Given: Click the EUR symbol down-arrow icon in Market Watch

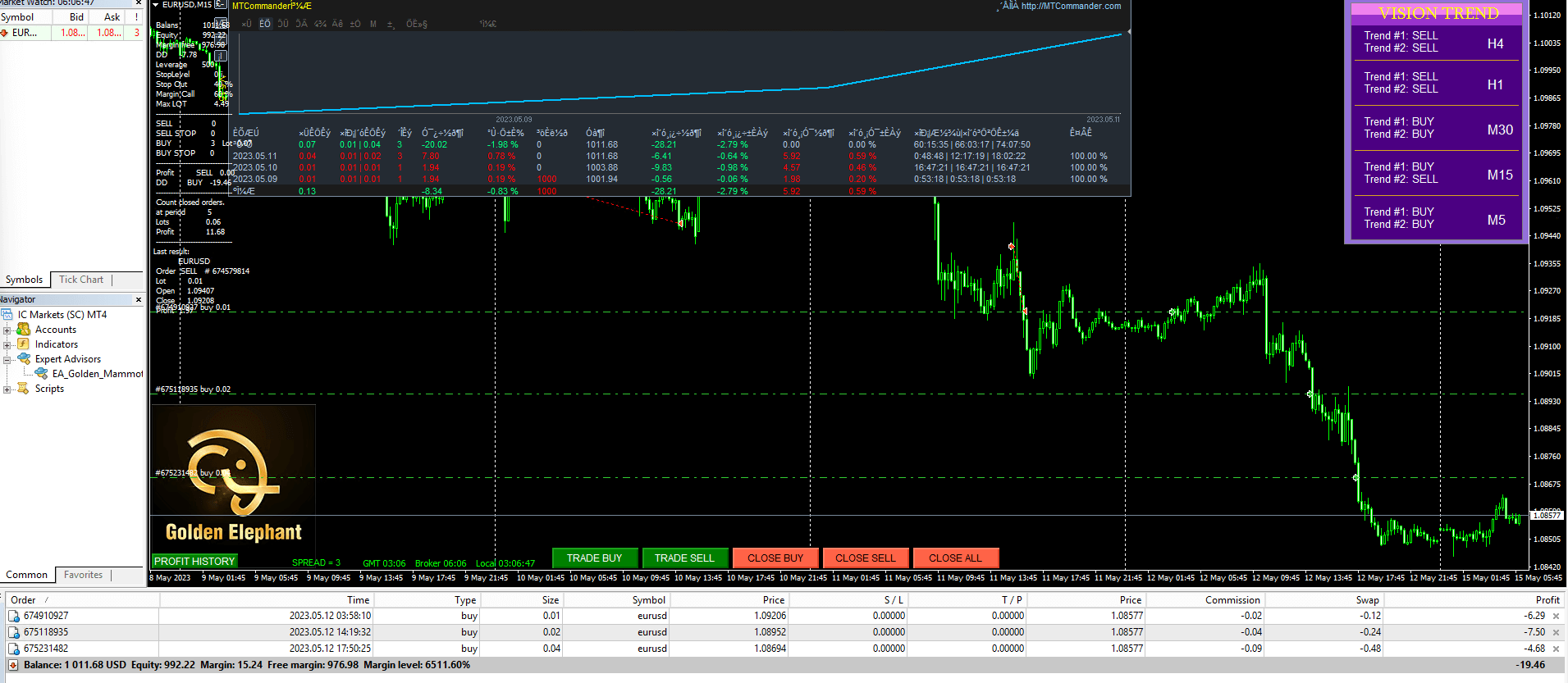Looking at the screenshot, I should pyautogui.click(x=5, y=33).
